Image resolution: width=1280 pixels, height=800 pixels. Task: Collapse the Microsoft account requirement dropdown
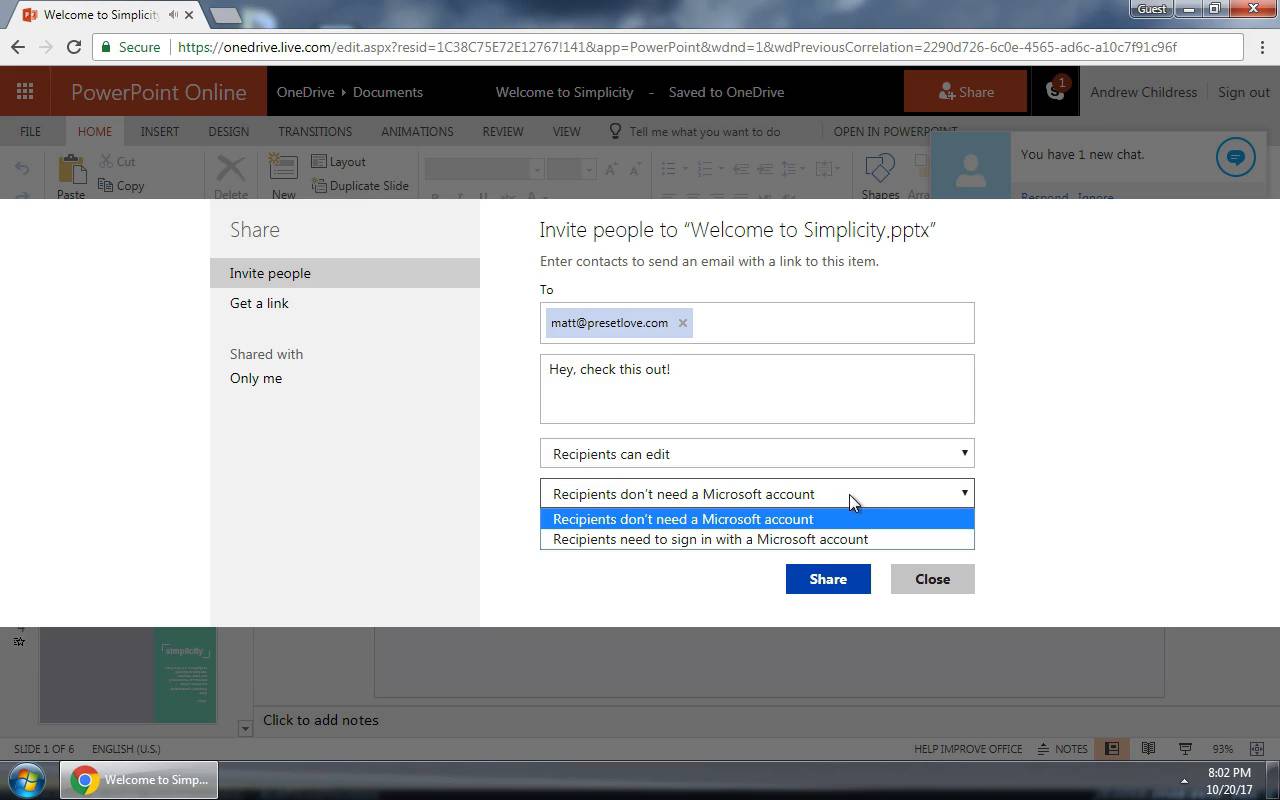pyautogui.click(x=757, y=493)
